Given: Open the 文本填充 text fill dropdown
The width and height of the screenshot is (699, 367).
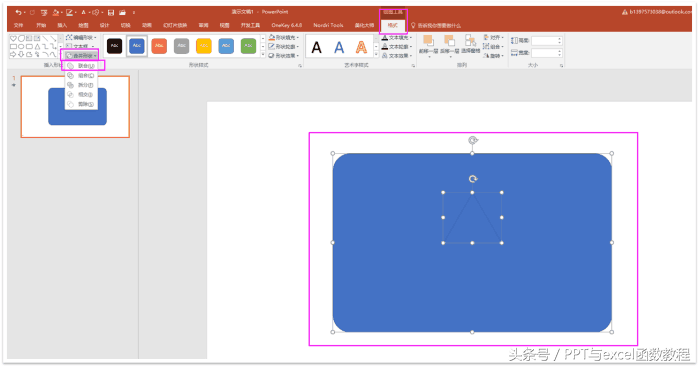Looking at the screenshot, I should (x=397, y=38).
